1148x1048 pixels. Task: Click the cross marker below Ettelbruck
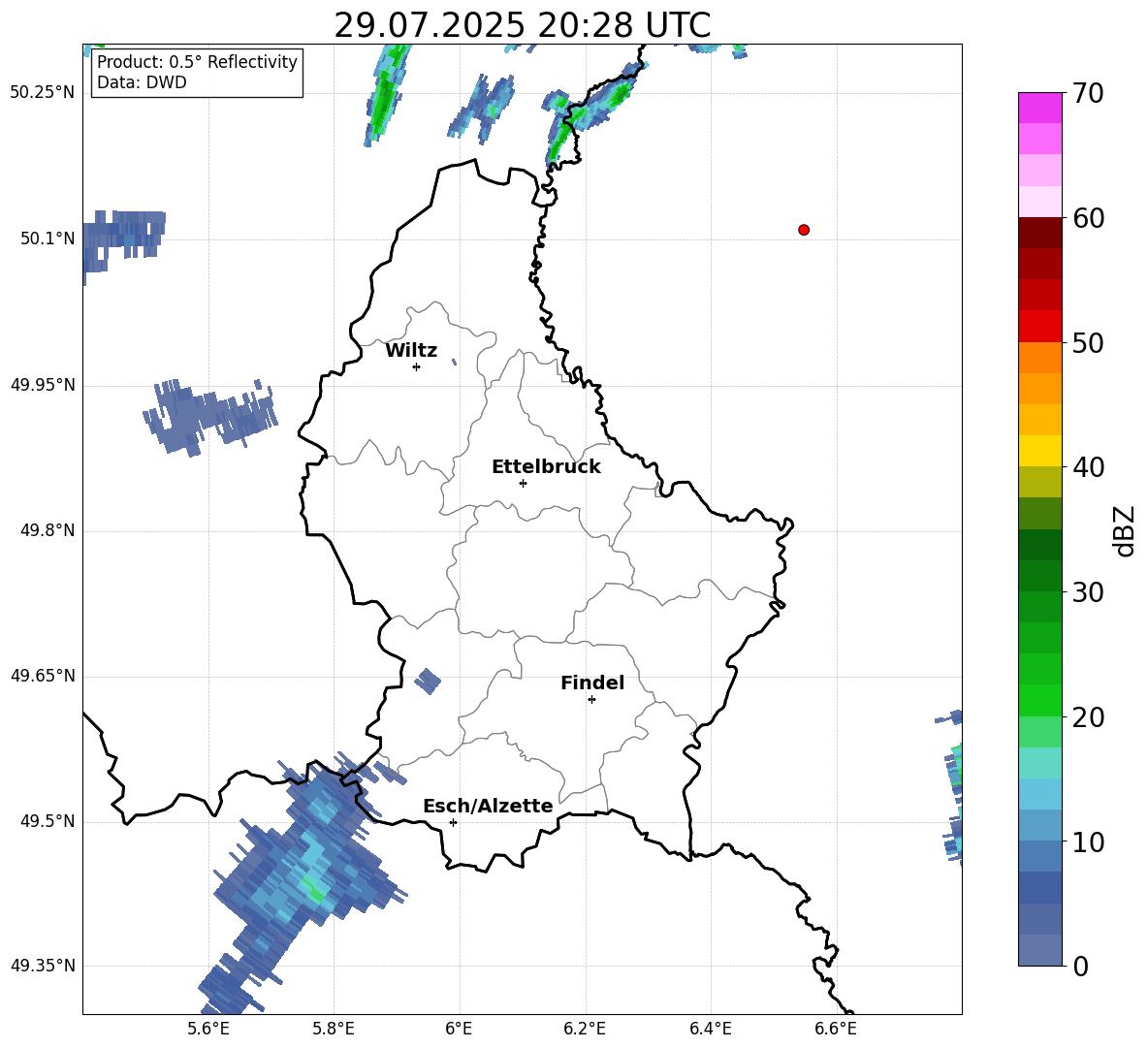(523, 483)
